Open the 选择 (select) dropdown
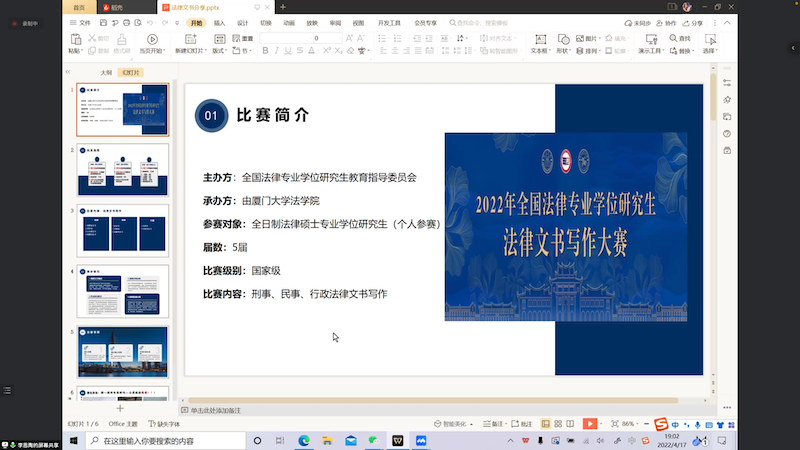The image size is (800, 450). point(710,50)
